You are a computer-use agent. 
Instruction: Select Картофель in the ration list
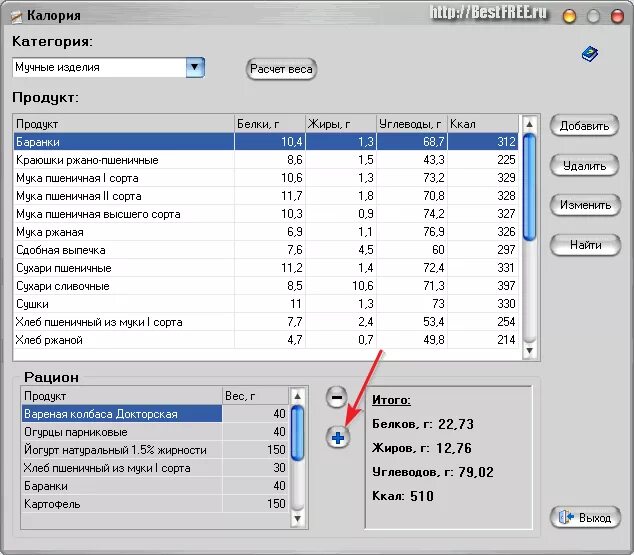155,504
